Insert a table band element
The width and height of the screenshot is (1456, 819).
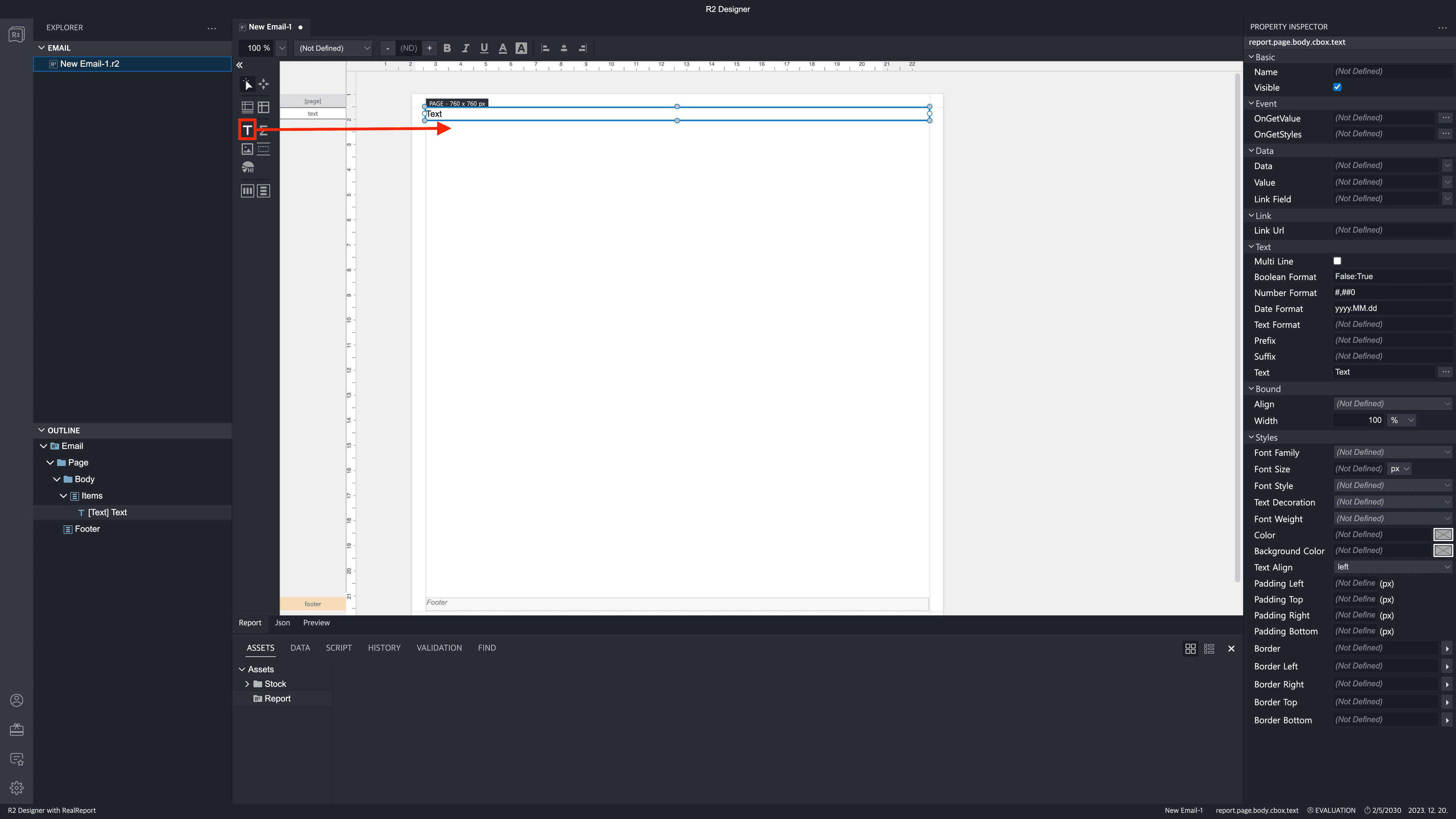pyautogui.click(x=247, y=107)
